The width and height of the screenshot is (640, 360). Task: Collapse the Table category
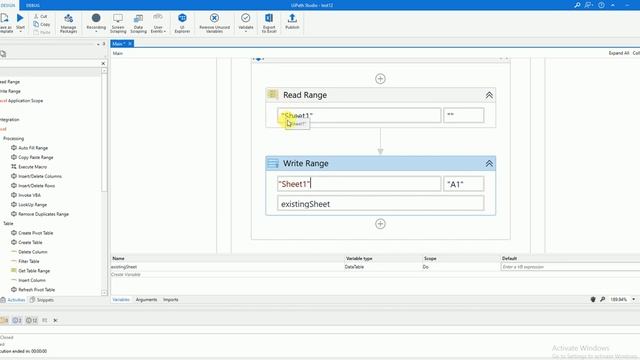coord(8,223)
